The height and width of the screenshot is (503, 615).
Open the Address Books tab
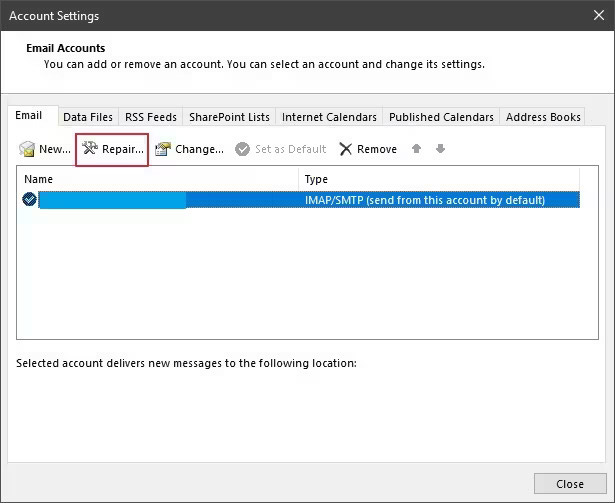[x=543, y=117]
